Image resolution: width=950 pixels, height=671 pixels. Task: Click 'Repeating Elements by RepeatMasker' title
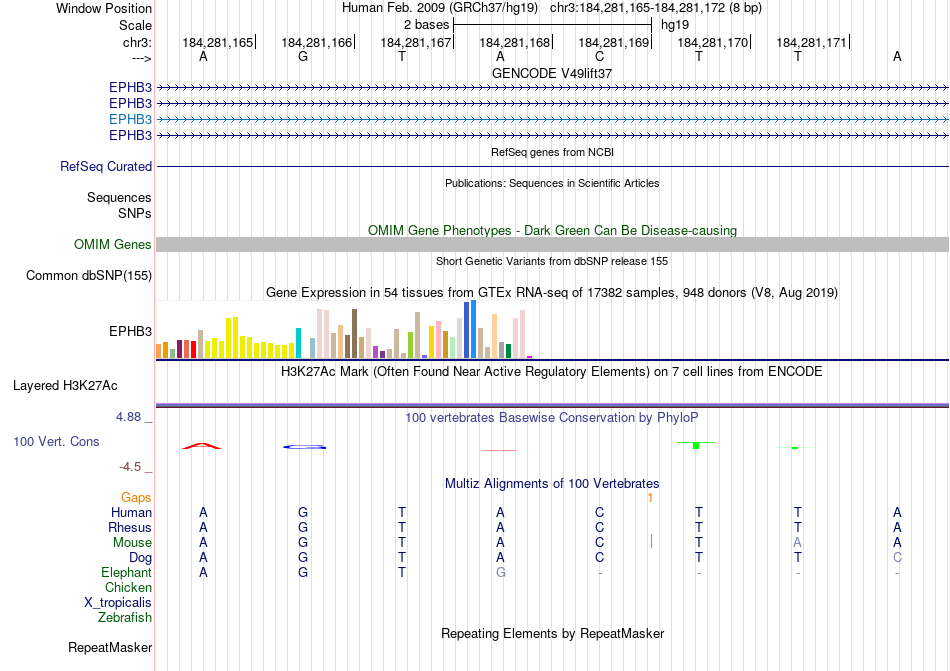tap(553, 633)
